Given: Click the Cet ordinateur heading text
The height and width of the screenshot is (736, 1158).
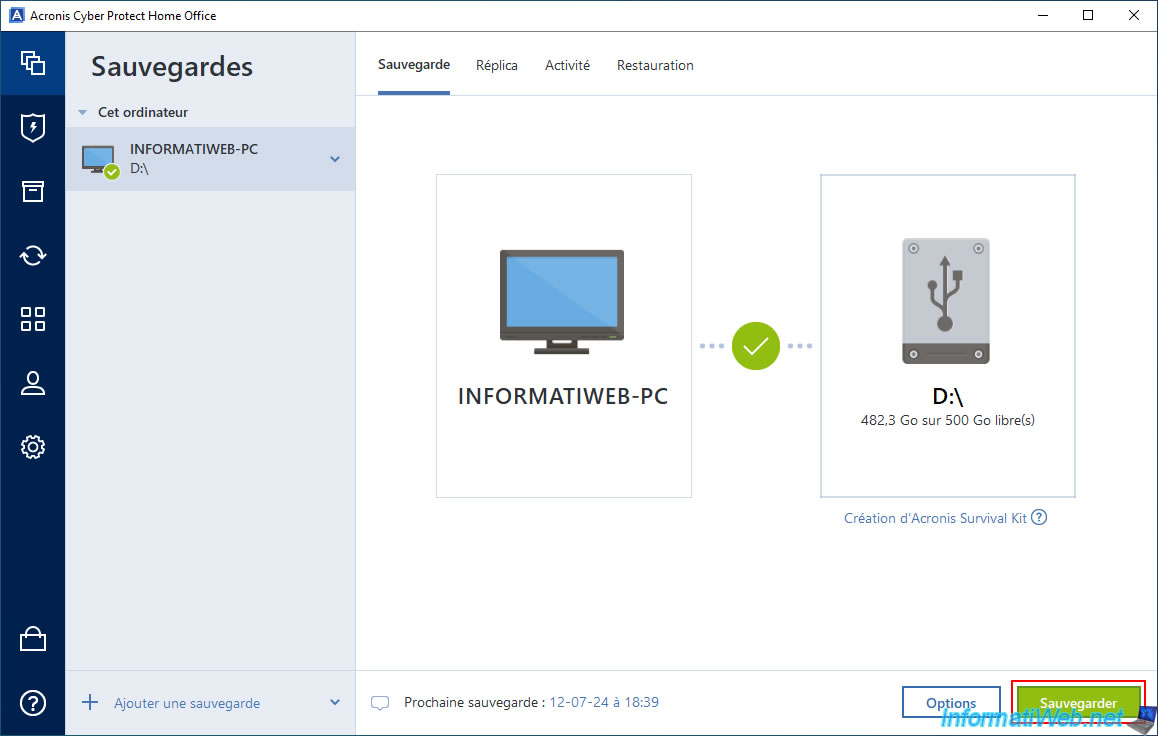Looking at the screenshot, I should [x=143, y=112].
